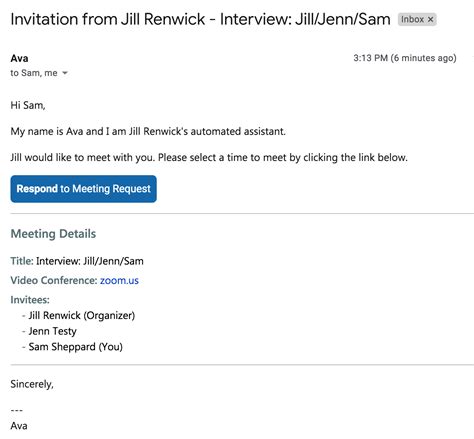
Task: Click the Inbox label tag
Action: click(x=417, y=20)
